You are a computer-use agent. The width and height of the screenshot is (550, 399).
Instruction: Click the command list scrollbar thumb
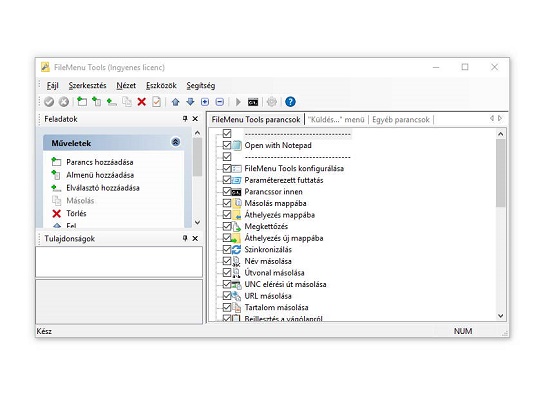point(501,173)
